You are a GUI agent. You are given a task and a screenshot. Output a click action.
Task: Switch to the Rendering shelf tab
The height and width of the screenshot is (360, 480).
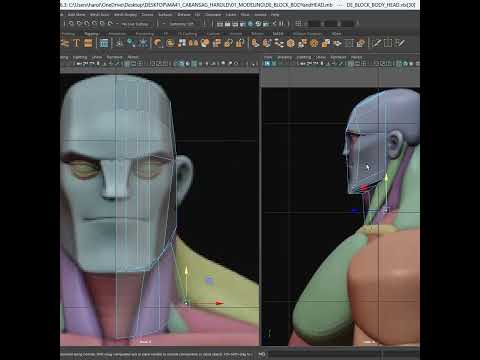click(144, 34)
